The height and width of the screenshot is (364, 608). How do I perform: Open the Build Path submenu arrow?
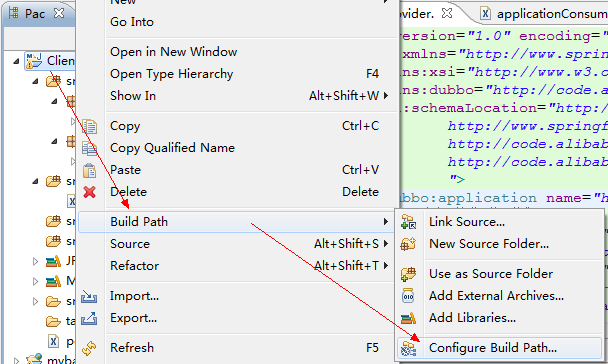(x=386, y=221)
